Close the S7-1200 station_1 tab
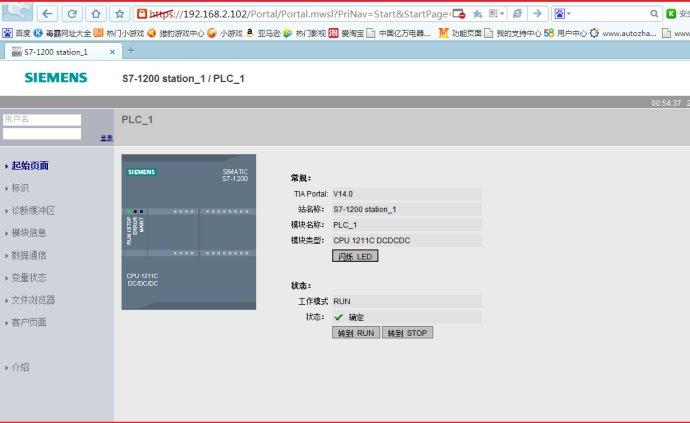 pyautogui.click(x=112, y=52)
